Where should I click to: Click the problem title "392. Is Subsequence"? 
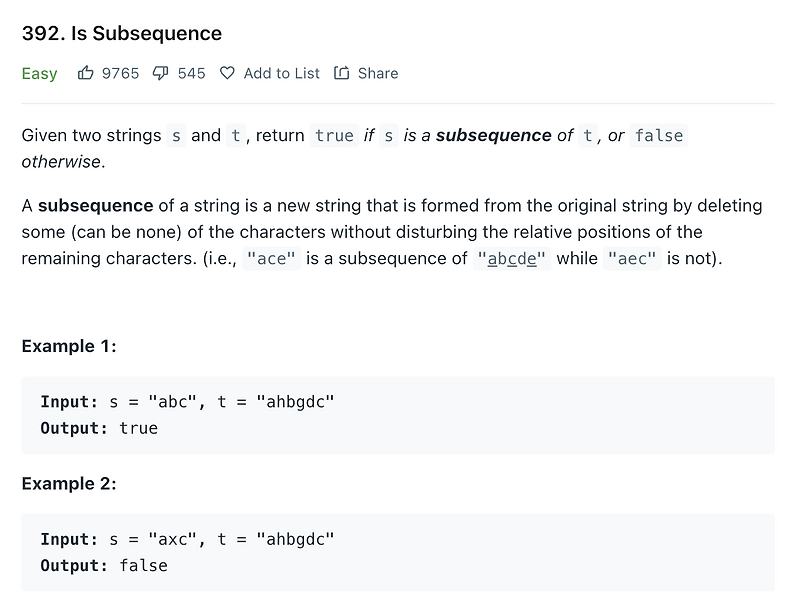(x=121, y=33)
